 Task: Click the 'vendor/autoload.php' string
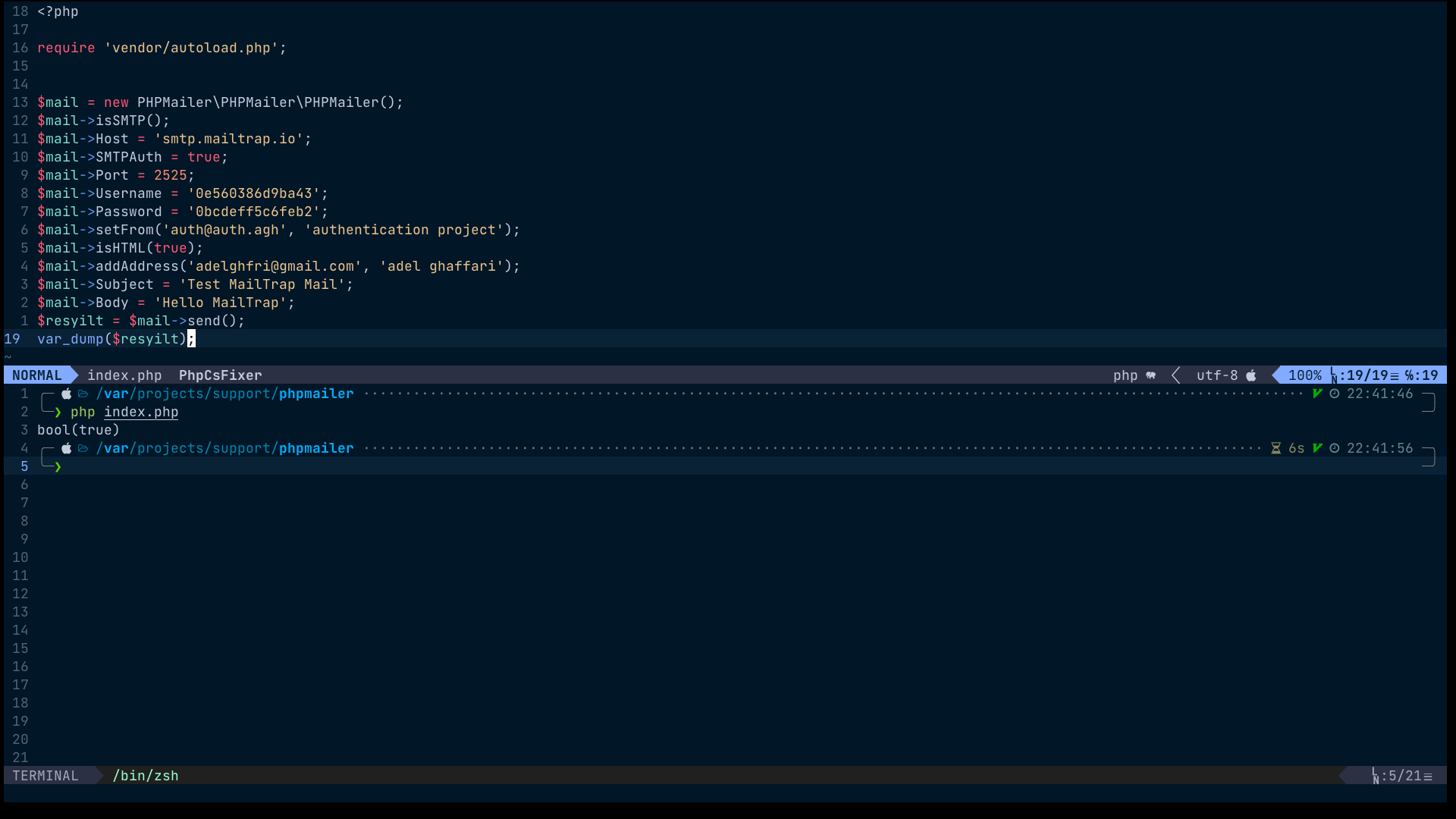pos(191,48)
